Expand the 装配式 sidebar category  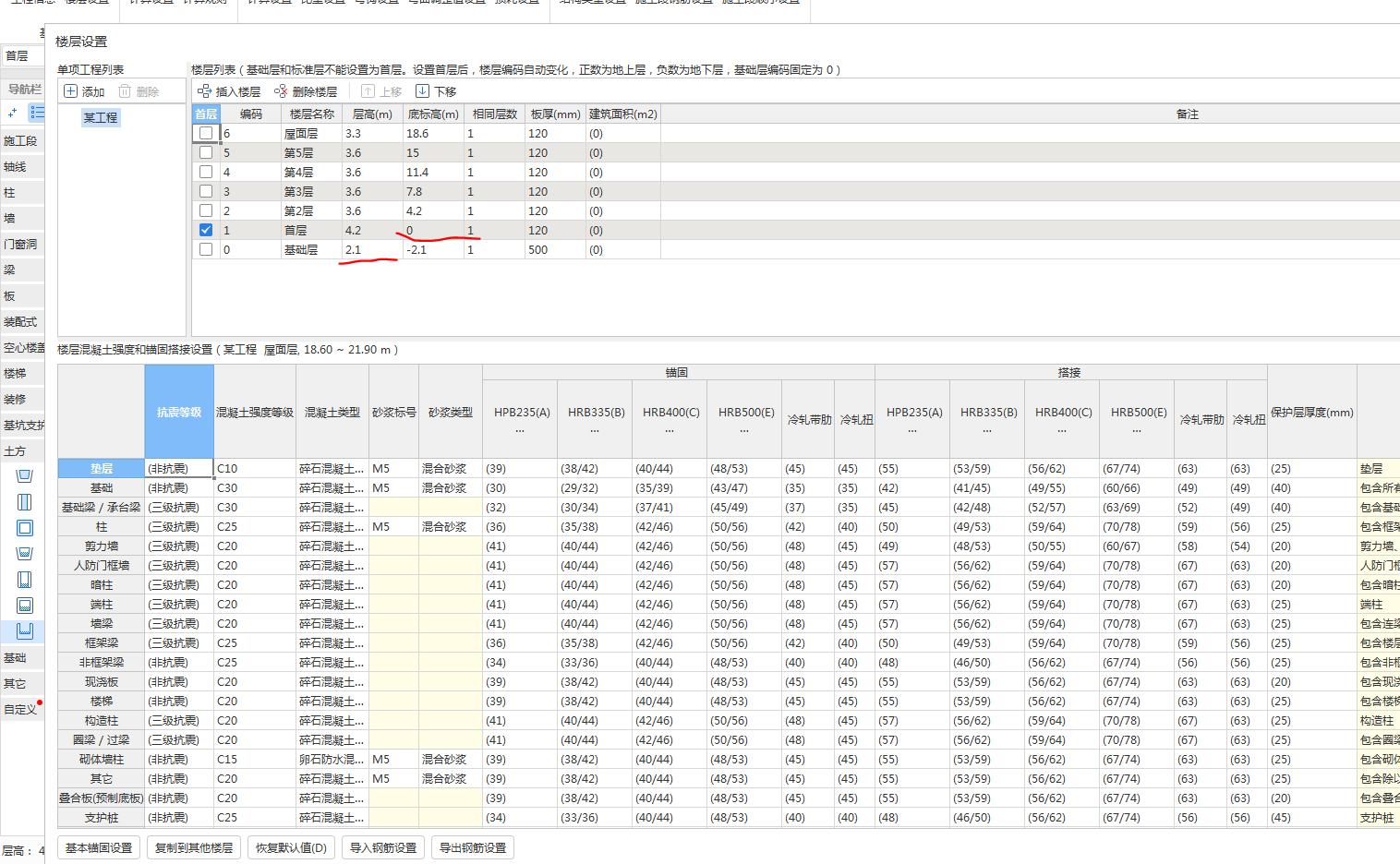(22, 322)
